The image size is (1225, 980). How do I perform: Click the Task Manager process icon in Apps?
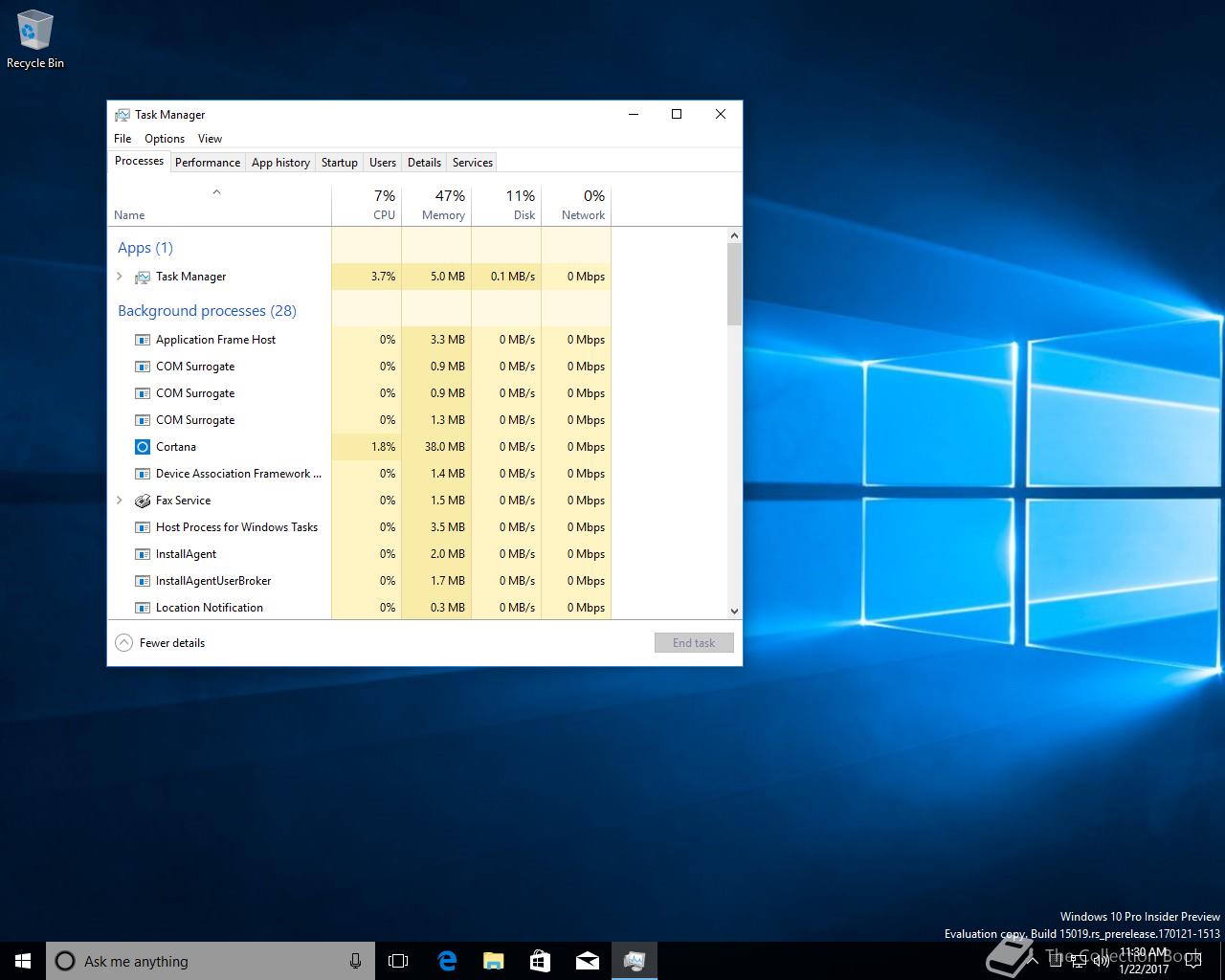143,277
